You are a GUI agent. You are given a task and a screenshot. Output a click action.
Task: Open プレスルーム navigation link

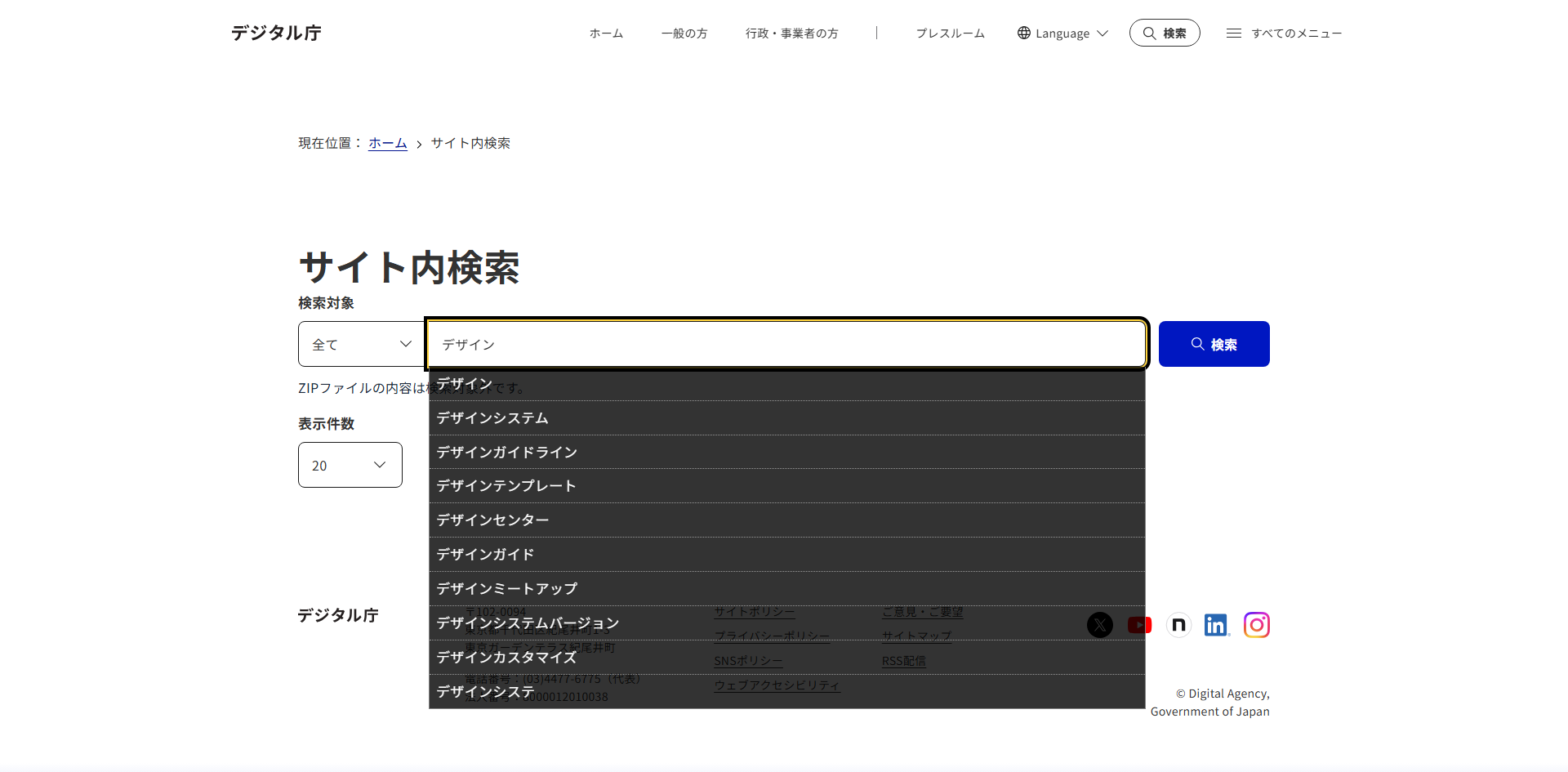[950, 33]
